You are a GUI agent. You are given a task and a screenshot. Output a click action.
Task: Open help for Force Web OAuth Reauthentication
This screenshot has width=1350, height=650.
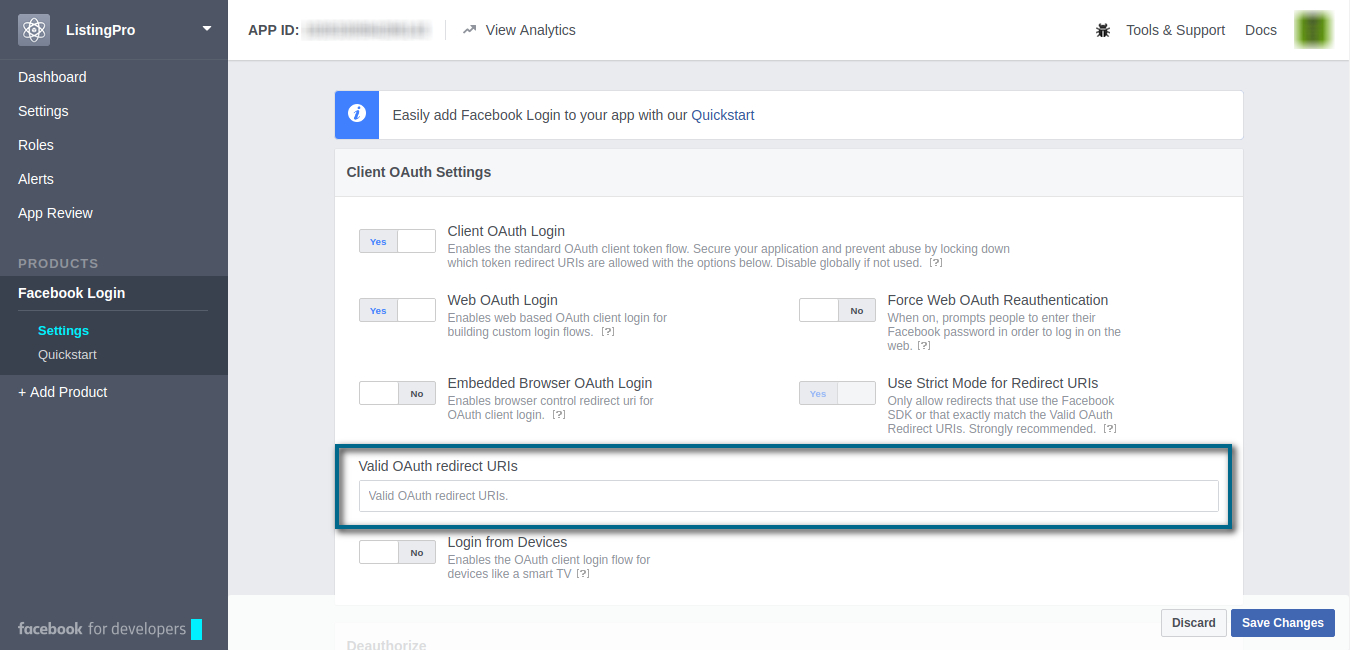tap(924, 346)
